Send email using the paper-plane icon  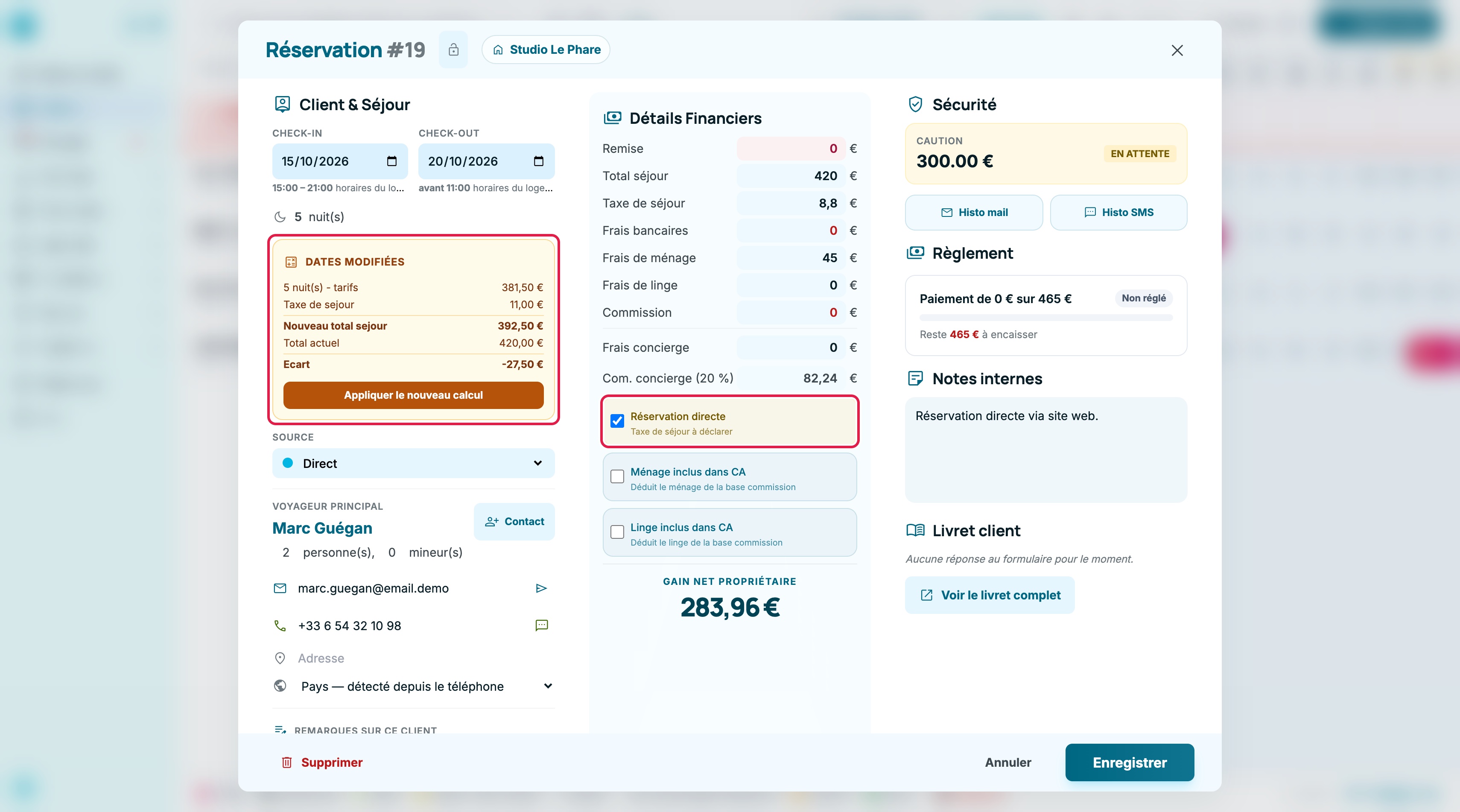click(x=541, y=588)
